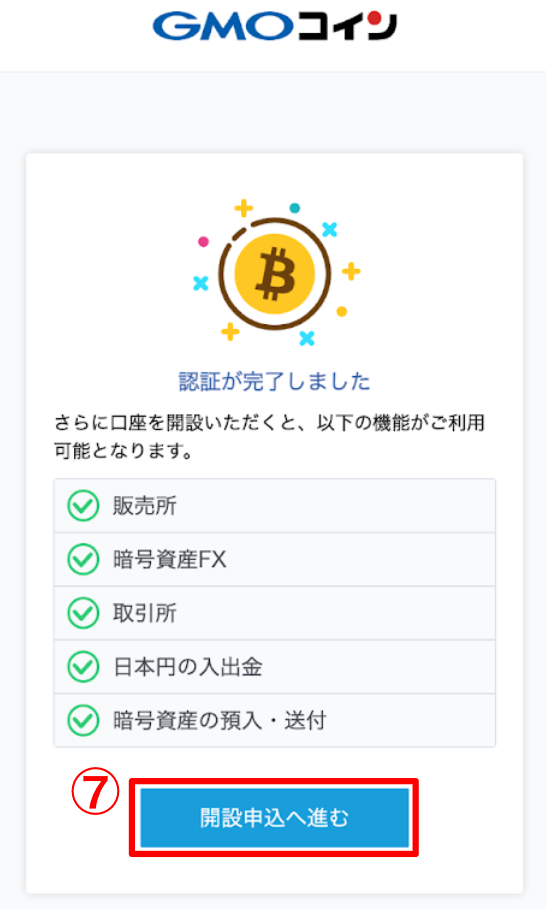Select the 暗号資産の預入・送付 feature row
The width and height of the screenshot is (546, 910).
(274, 720)
